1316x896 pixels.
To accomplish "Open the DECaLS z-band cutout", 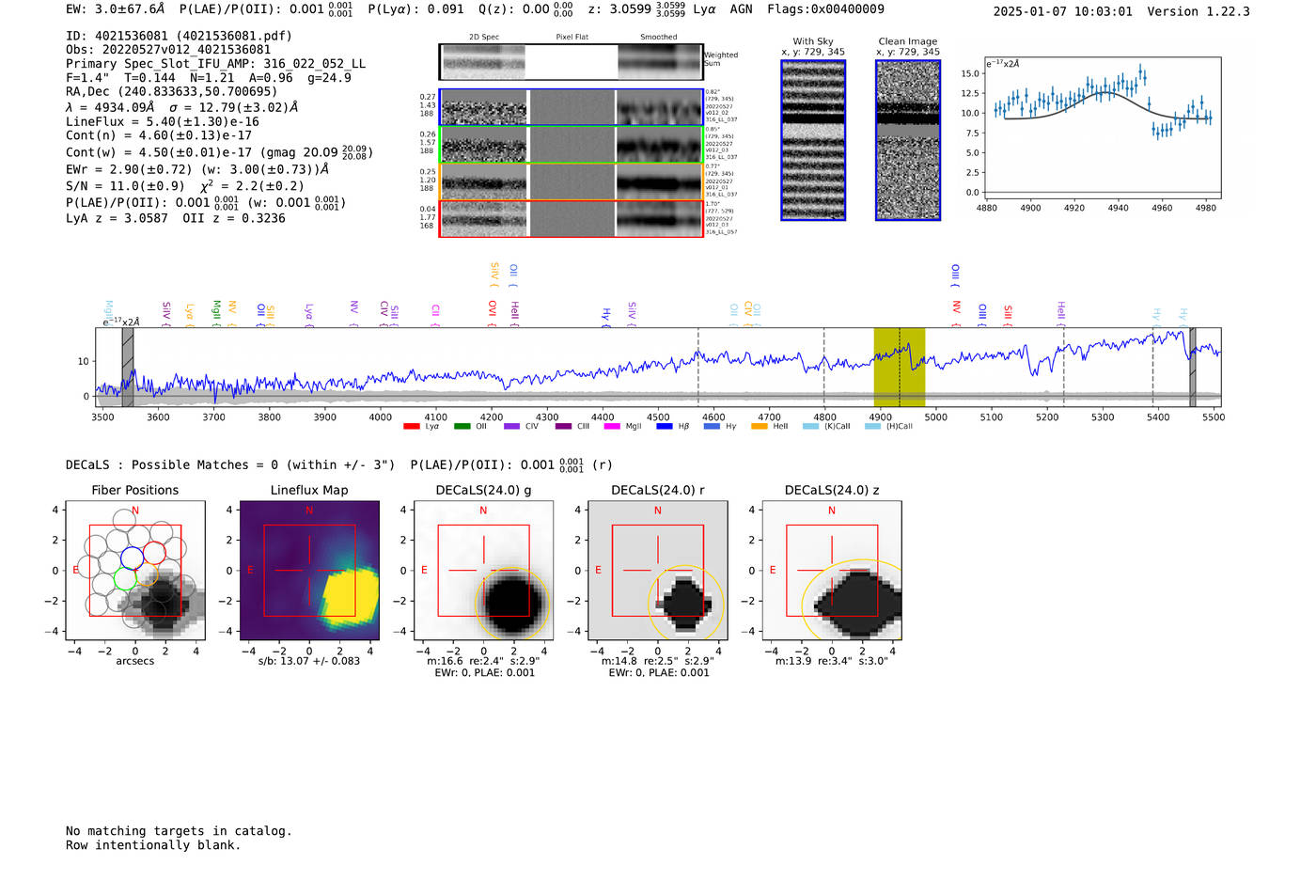I will point(832,571).
